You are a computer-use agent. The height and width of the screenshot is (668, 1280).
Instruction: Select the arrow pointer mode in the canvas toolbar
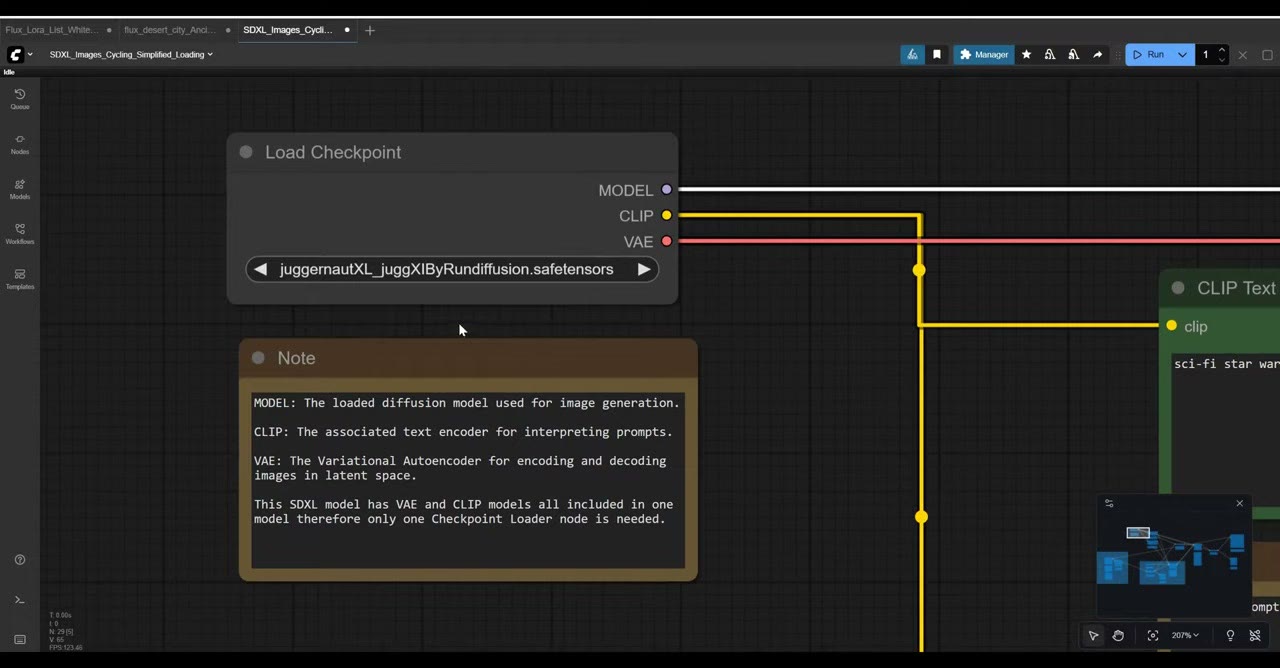1093,636
